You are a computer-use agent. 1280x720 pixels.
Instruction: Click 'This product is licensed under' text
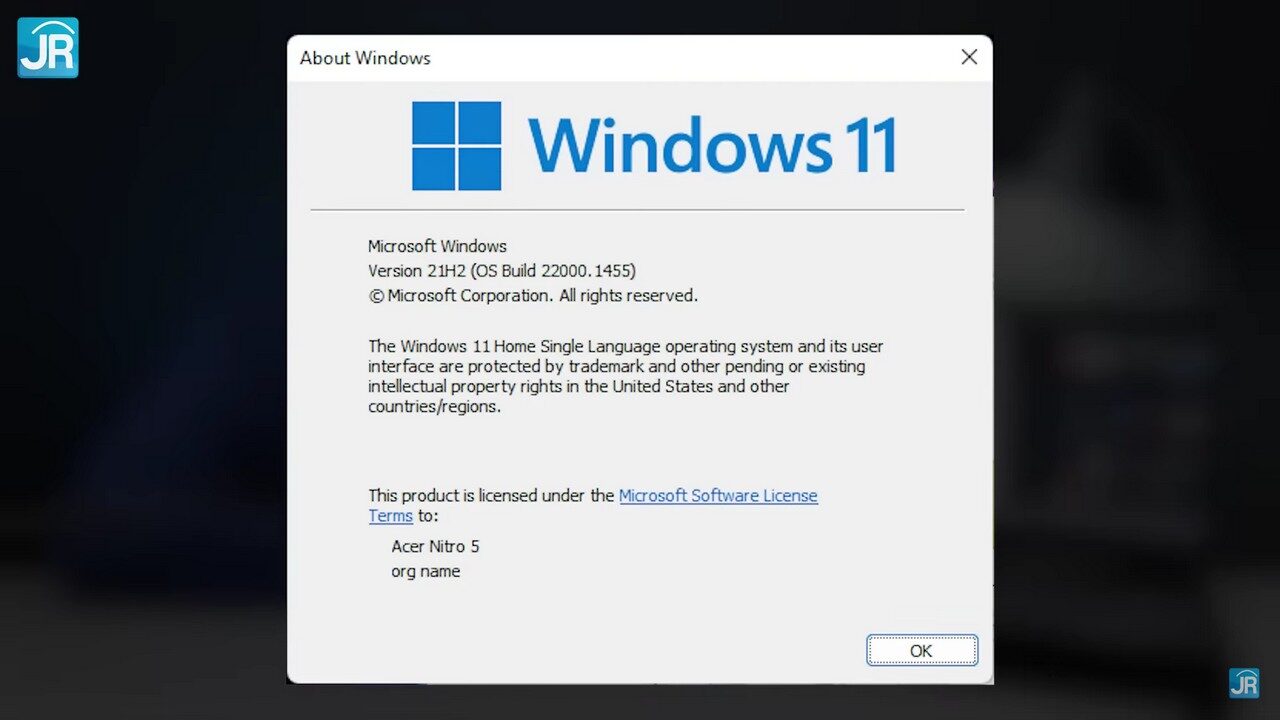(491, 495)
